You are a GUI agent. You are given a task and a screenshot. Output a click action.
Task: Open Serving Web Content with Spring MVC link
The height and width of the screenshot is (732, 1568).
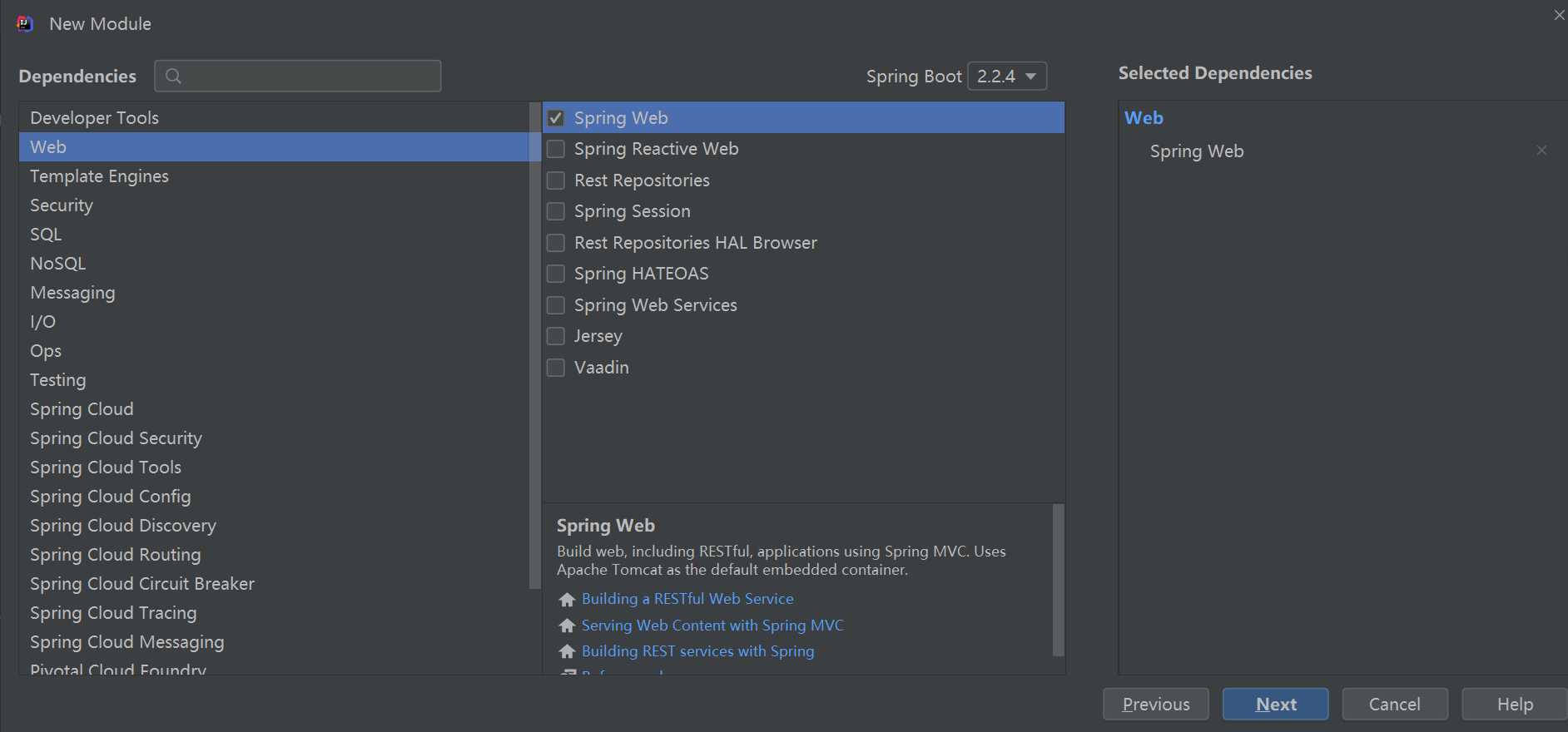(712, 626)
